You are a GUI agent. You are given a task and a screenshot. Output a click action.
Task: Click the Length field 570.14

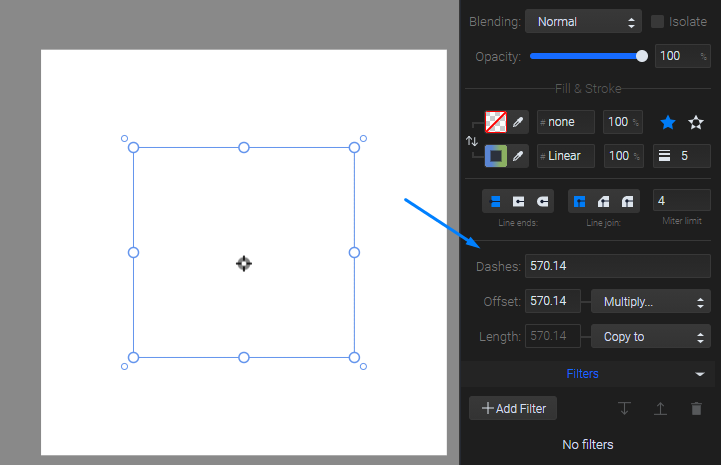click(x=553, y=336)
